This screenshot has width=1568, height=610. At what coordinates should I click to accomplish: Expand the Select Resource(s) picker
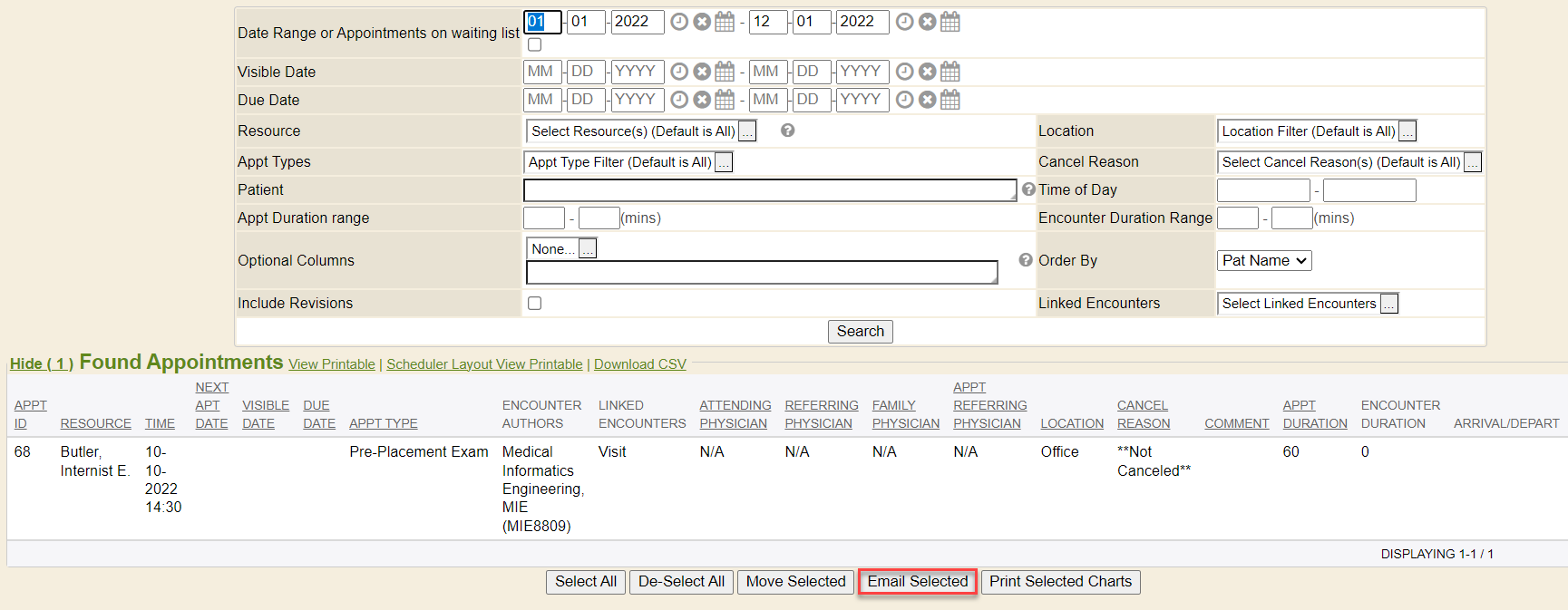click(747, 132)
